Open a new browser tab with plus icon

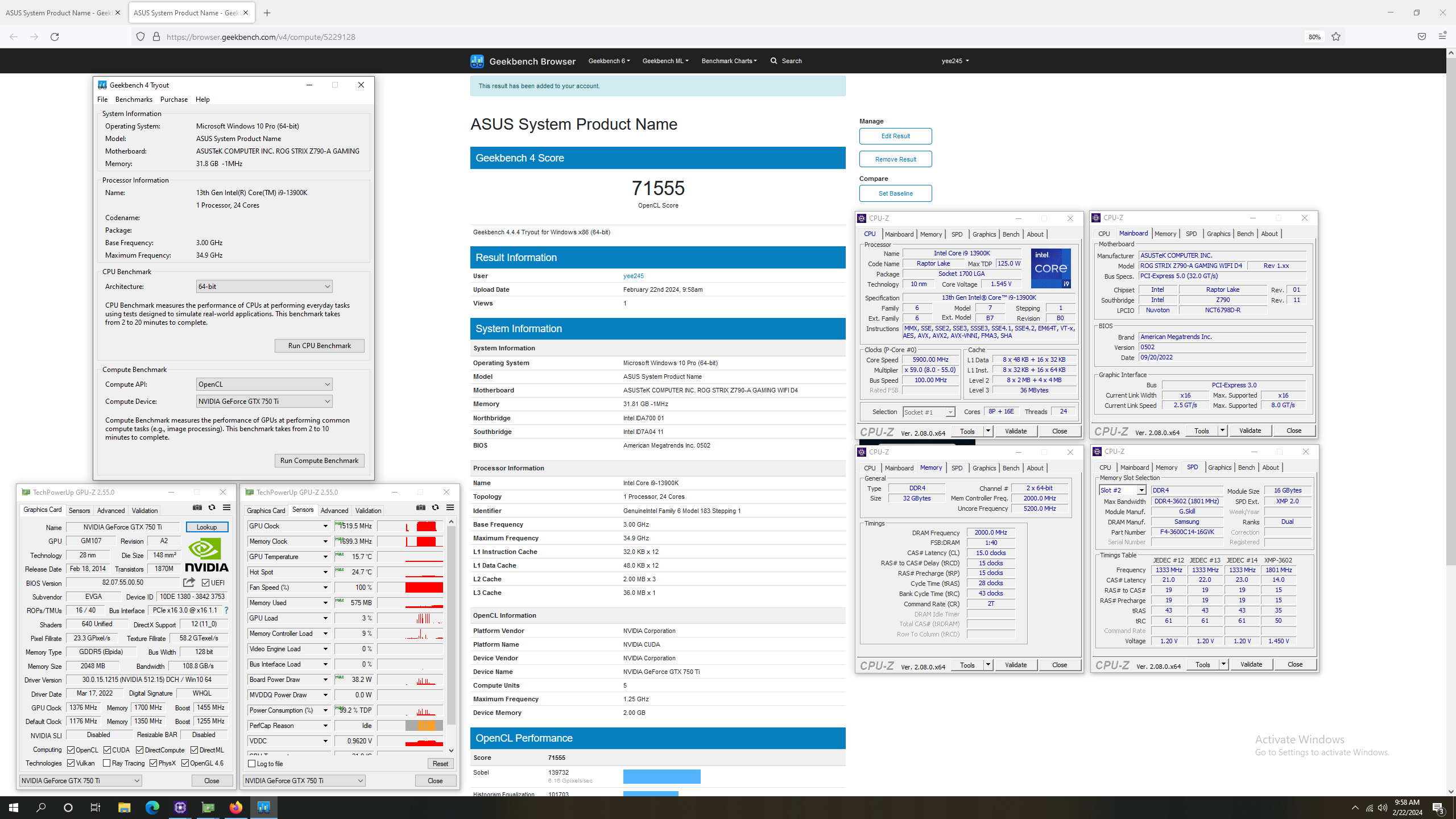pos(267,13)
